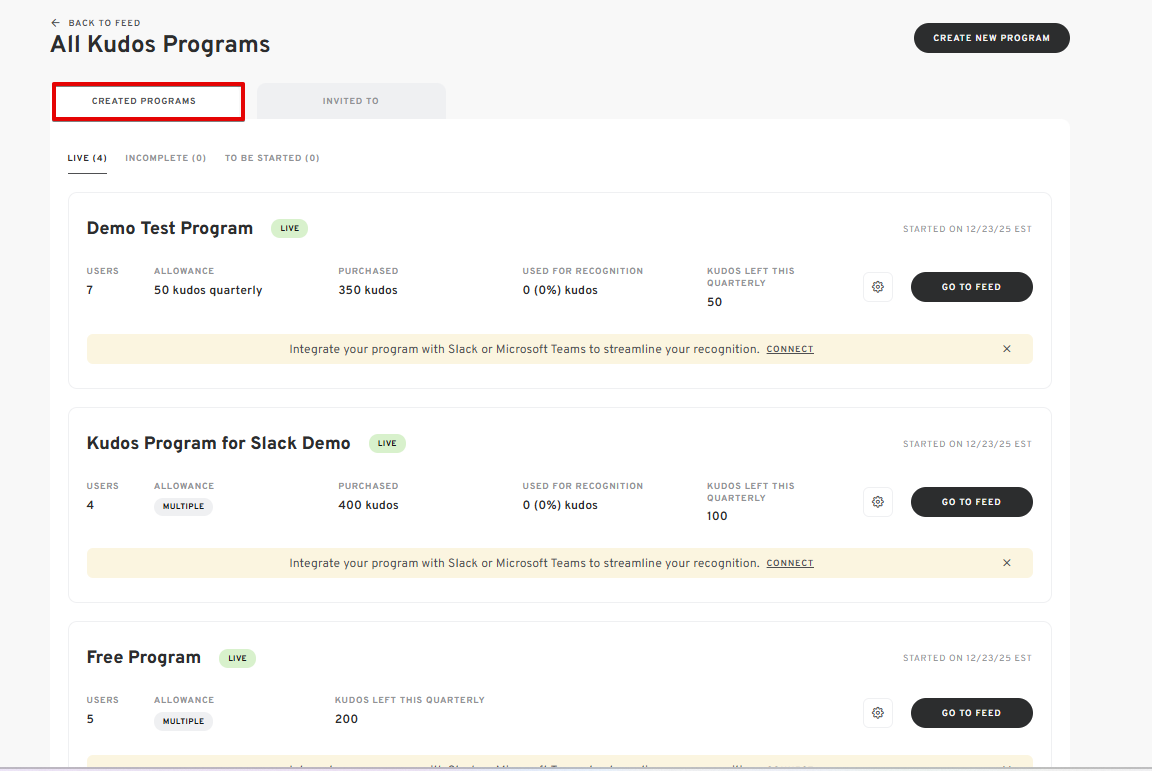Click Connect link in Demo Test Program banner
1152x771 pixels.
tap(790, 350)
